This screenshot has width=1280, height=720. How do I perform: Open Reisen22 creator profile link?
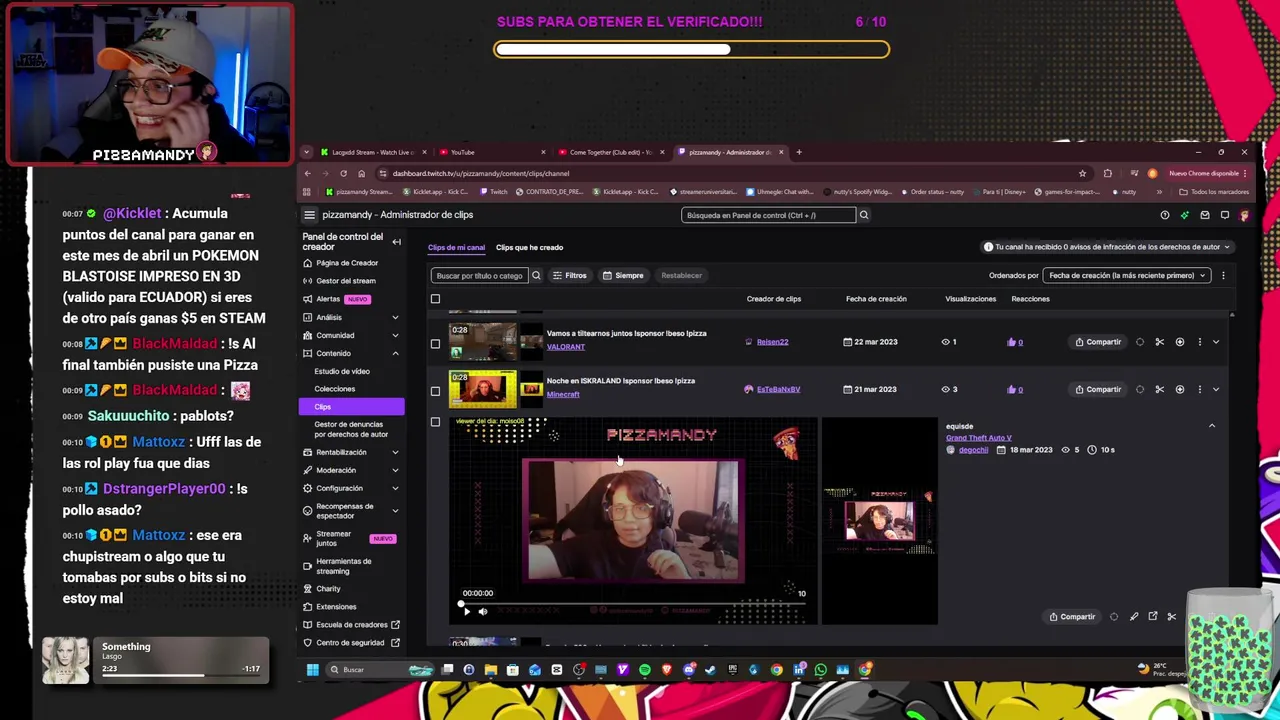[x=772, y=342]
